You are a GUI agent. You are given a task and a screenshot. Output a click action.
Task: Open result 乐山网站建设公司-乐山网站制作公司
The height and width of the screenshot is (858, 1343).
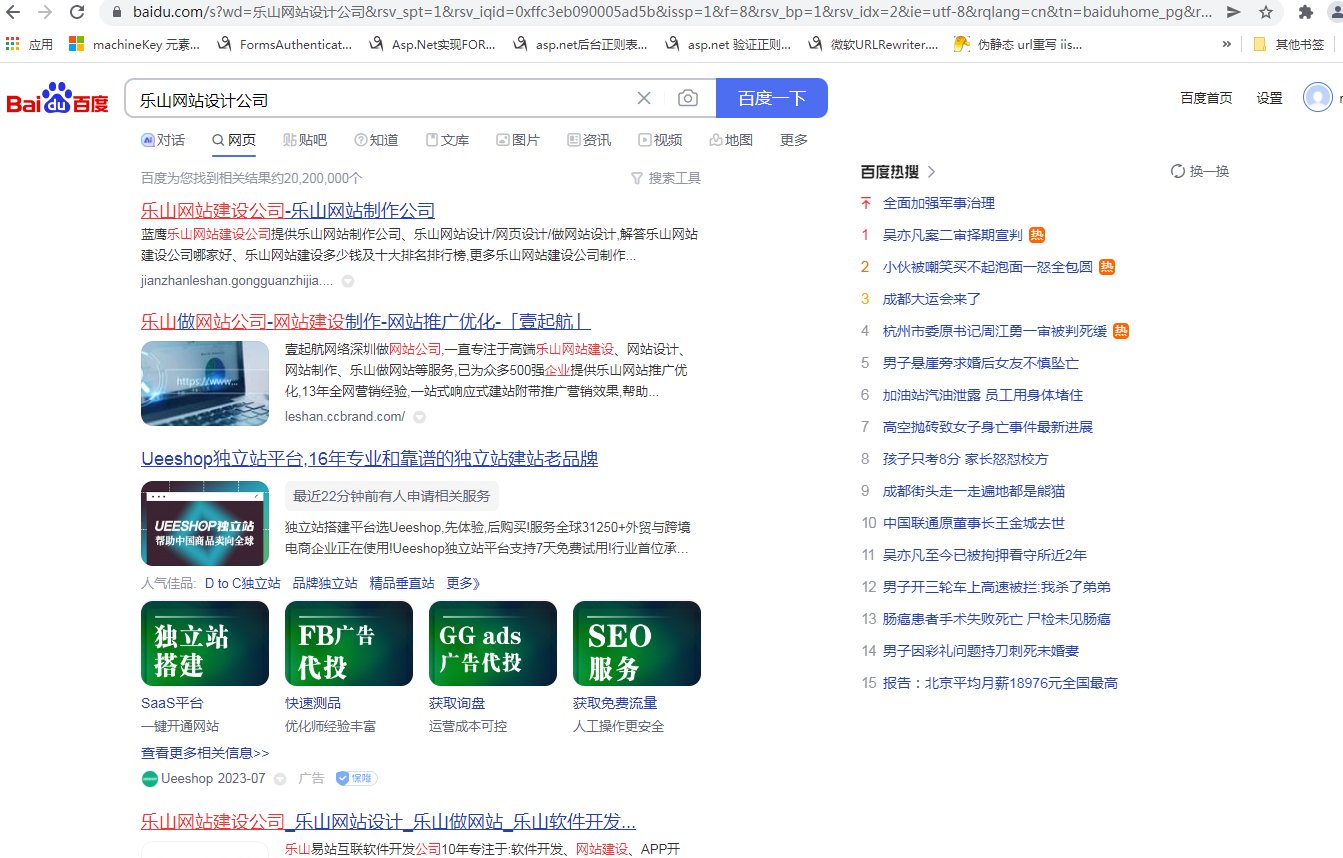[x=288, y=210]
